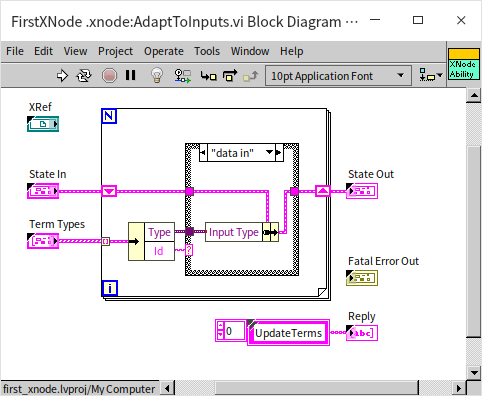The height and width of the screenshot is (396, 482).
Task: Click the first_xnode.lvproj/My Computer context label
Action: point(79,389)
